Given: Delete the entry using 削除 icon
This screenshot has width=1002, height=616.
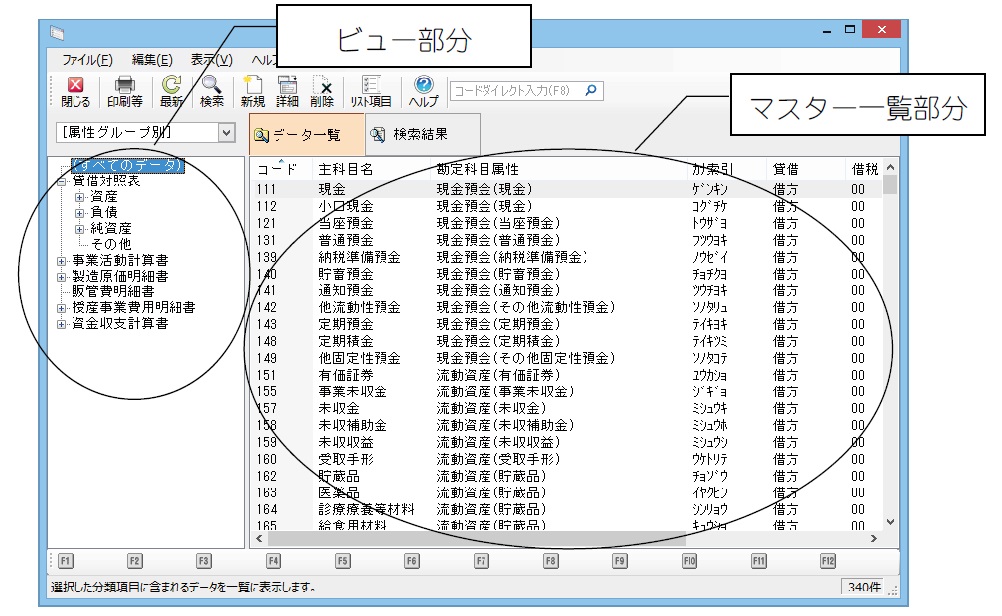Looking at the screenshot, I should tap(322, 91).
